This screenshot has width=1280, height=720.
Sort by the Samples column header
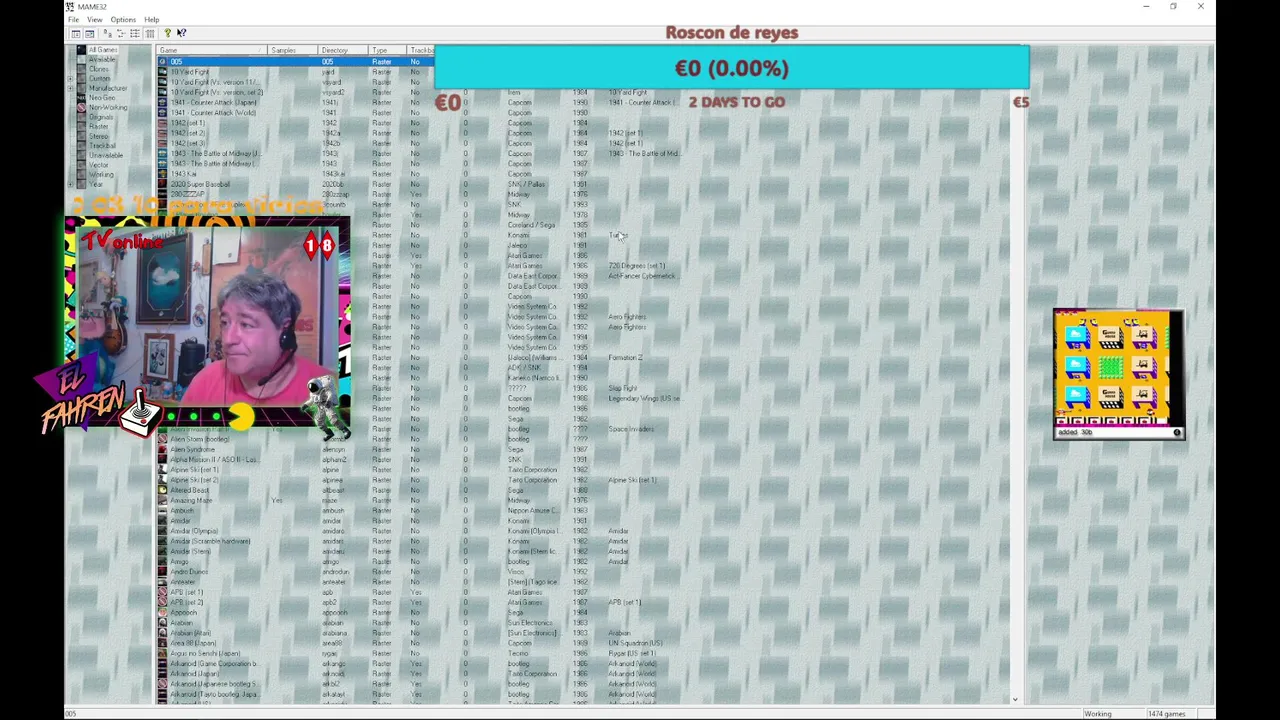292,50
